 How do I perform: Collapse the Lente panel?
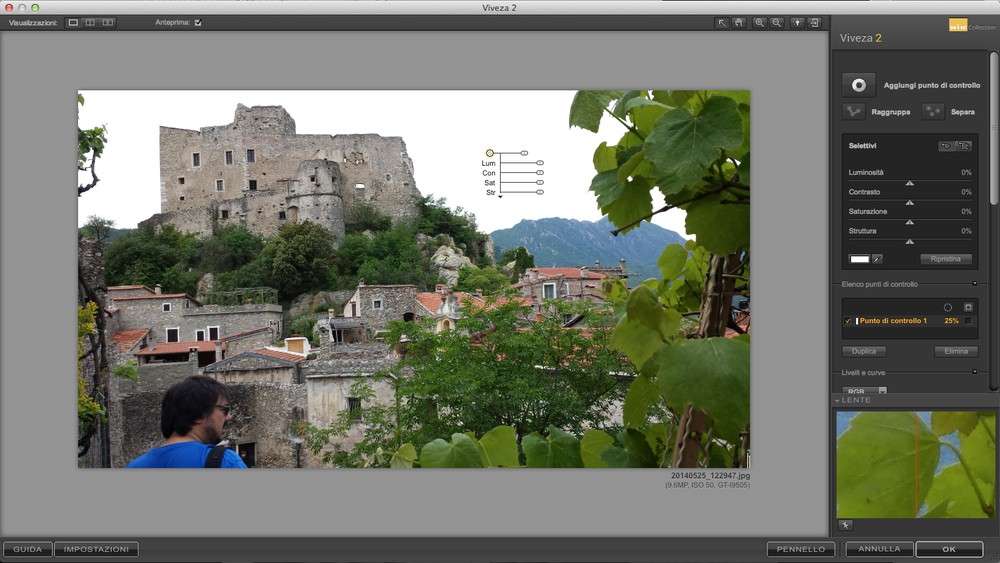[838, 400]
